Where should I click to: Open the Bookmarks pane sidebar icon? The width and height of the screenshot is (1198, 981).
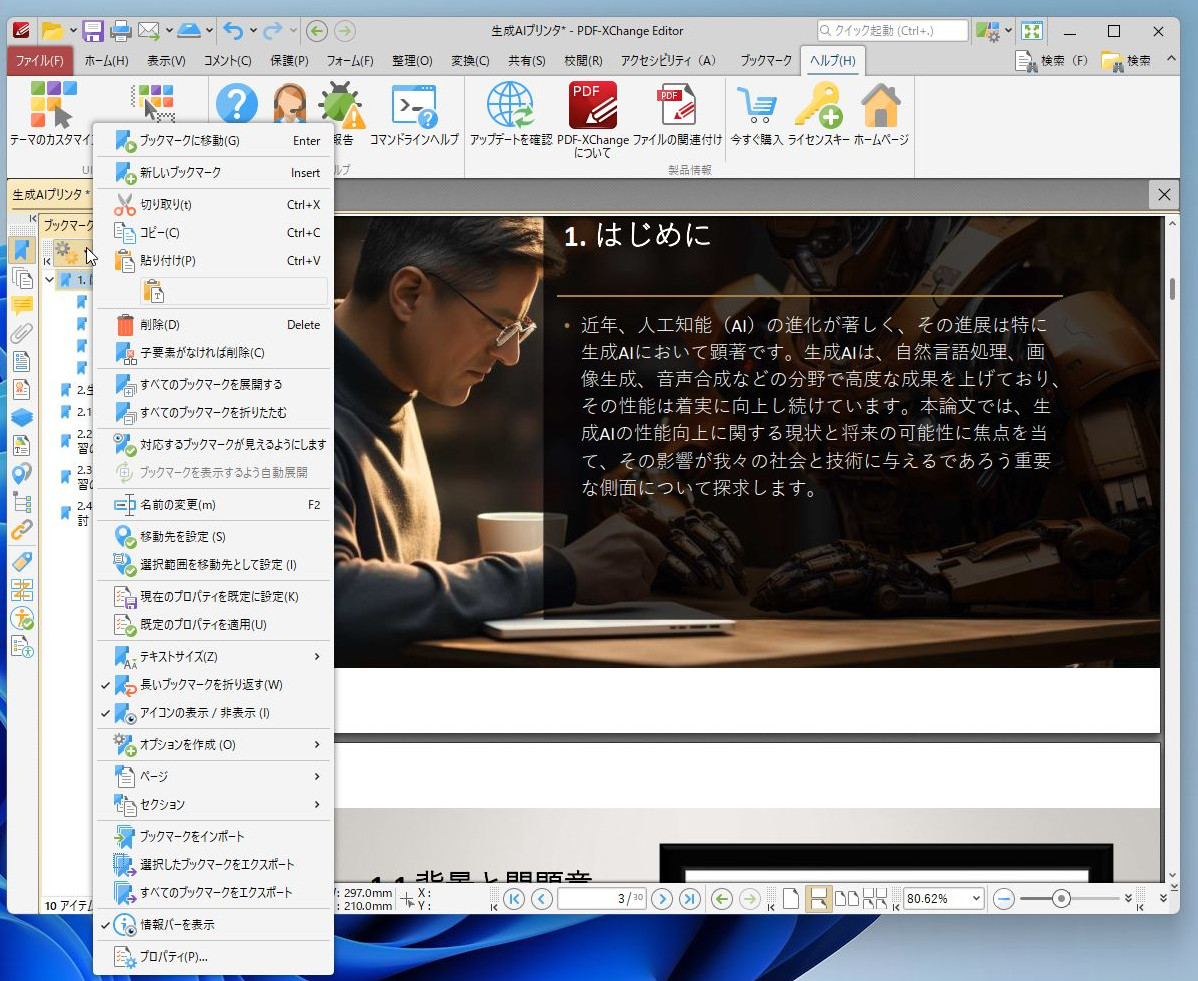[21, 250]
